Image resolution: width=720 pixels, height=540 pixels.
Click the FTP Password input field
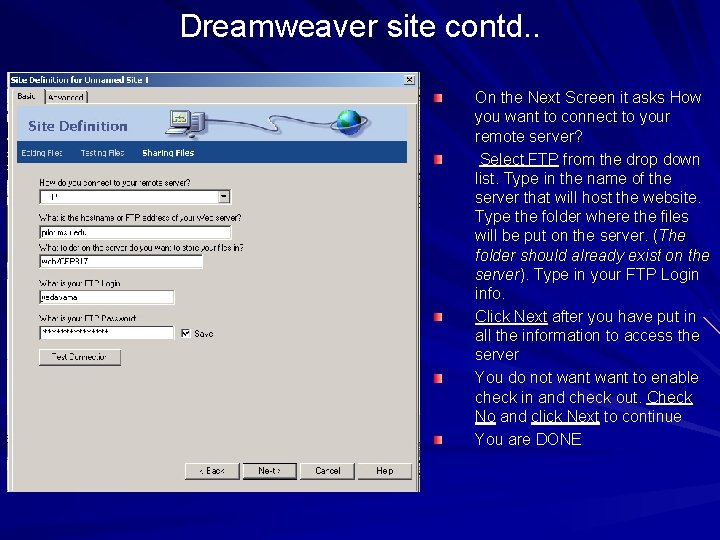click(107, 332)
